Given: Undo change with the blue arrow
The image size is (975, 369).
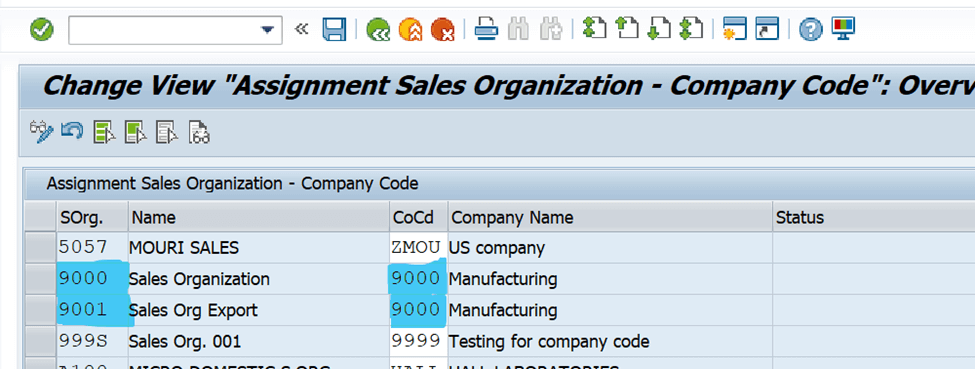Looking at the screenshot, I should click(x=72, y=131).
